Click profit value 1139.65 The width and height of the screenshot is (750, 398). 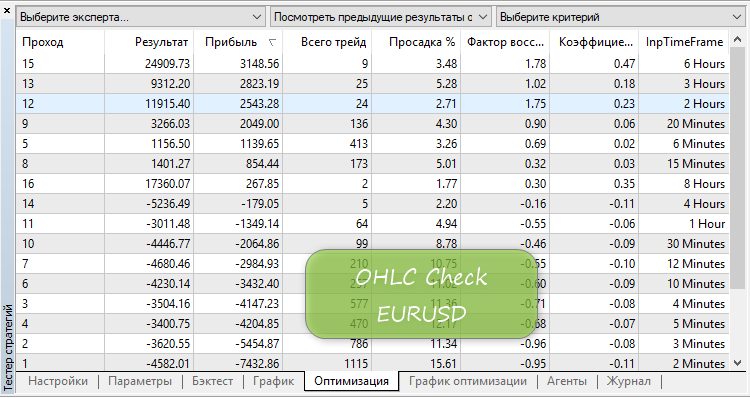259,144
